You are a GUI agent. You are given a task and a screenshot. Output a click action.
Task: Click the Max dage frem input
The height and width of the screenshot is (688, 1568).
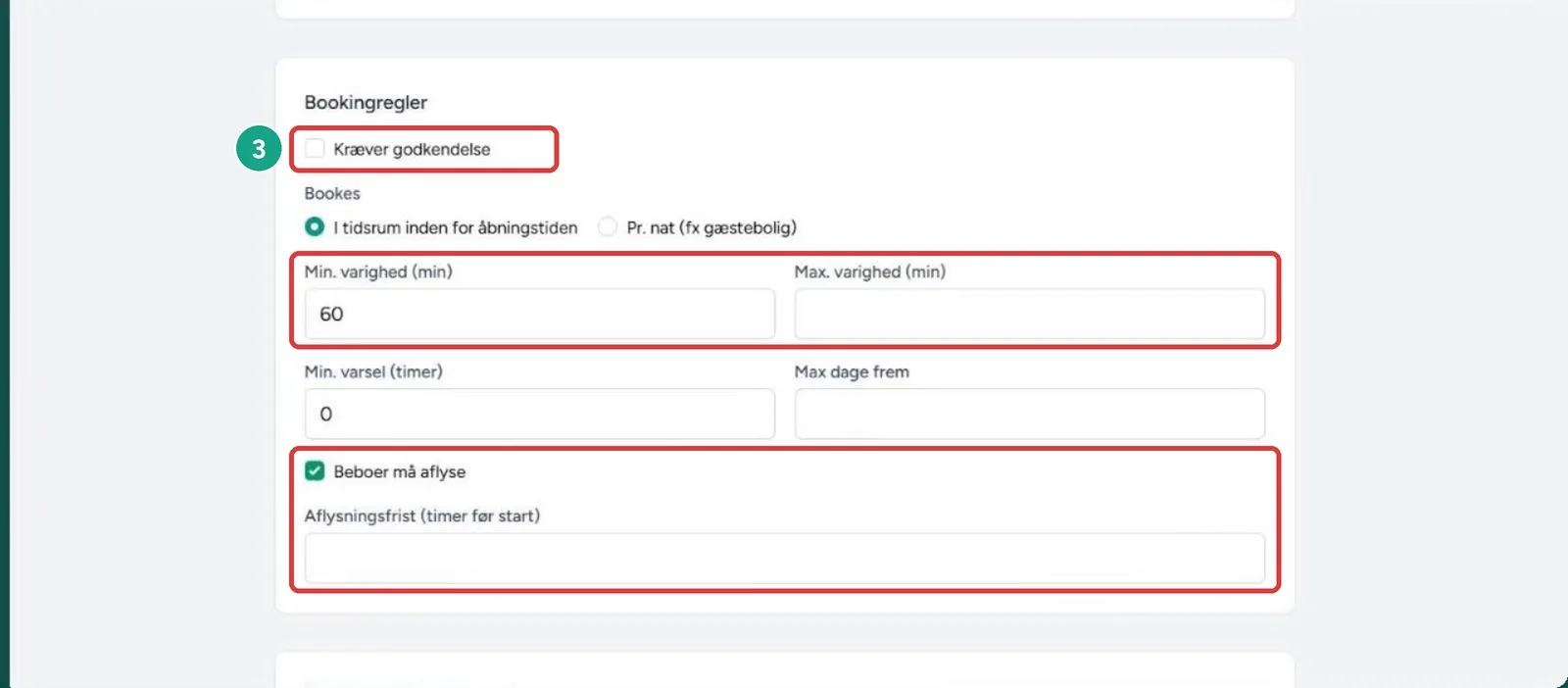[1030, 414]
